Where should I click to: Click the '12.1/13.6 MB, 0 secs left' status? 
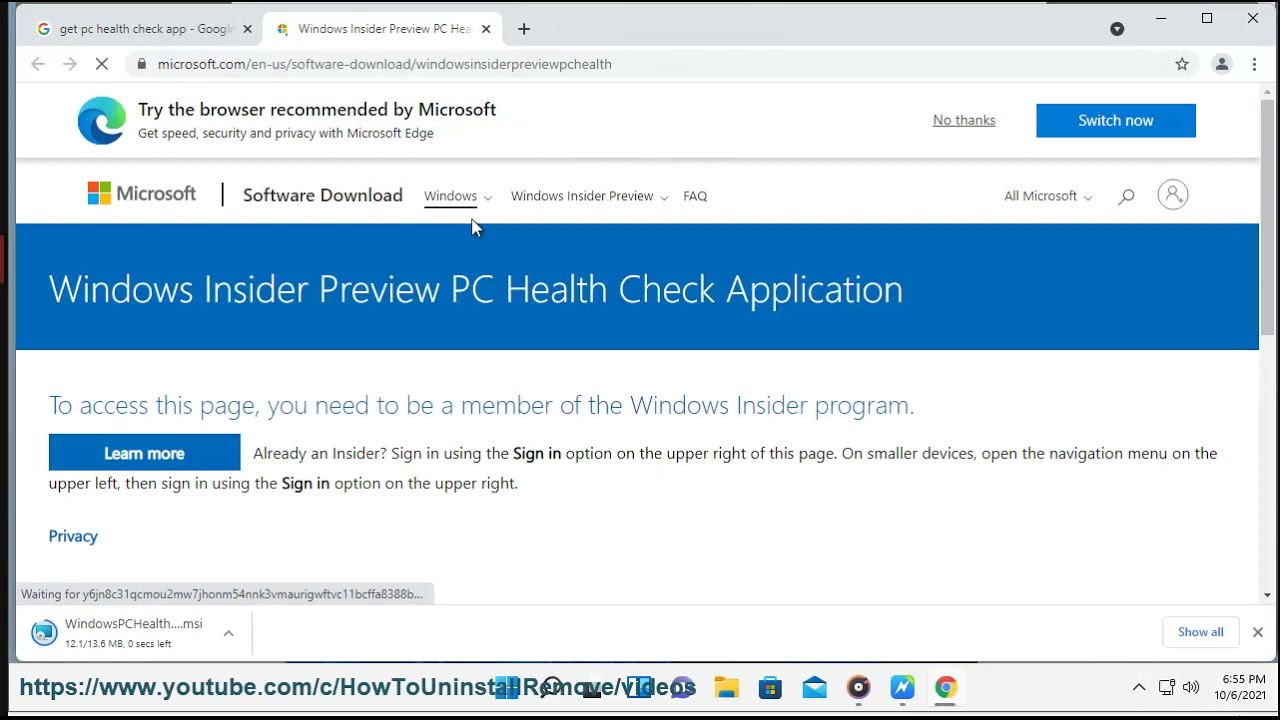pos(118,644)
